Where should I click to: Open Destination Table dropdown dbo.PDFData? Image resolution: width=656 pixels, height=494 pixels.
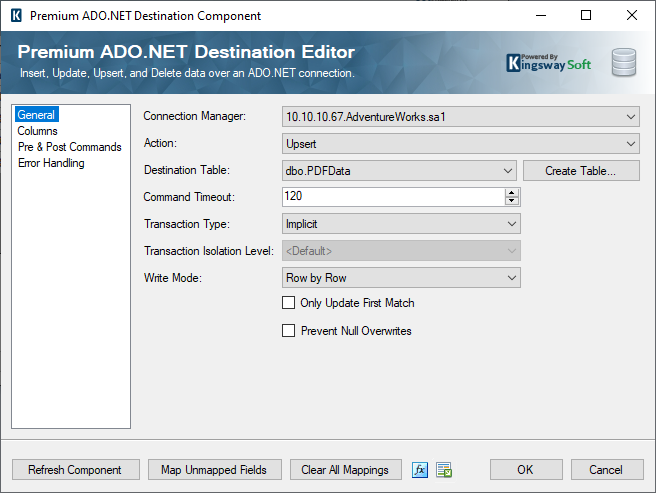pos(399,171)
